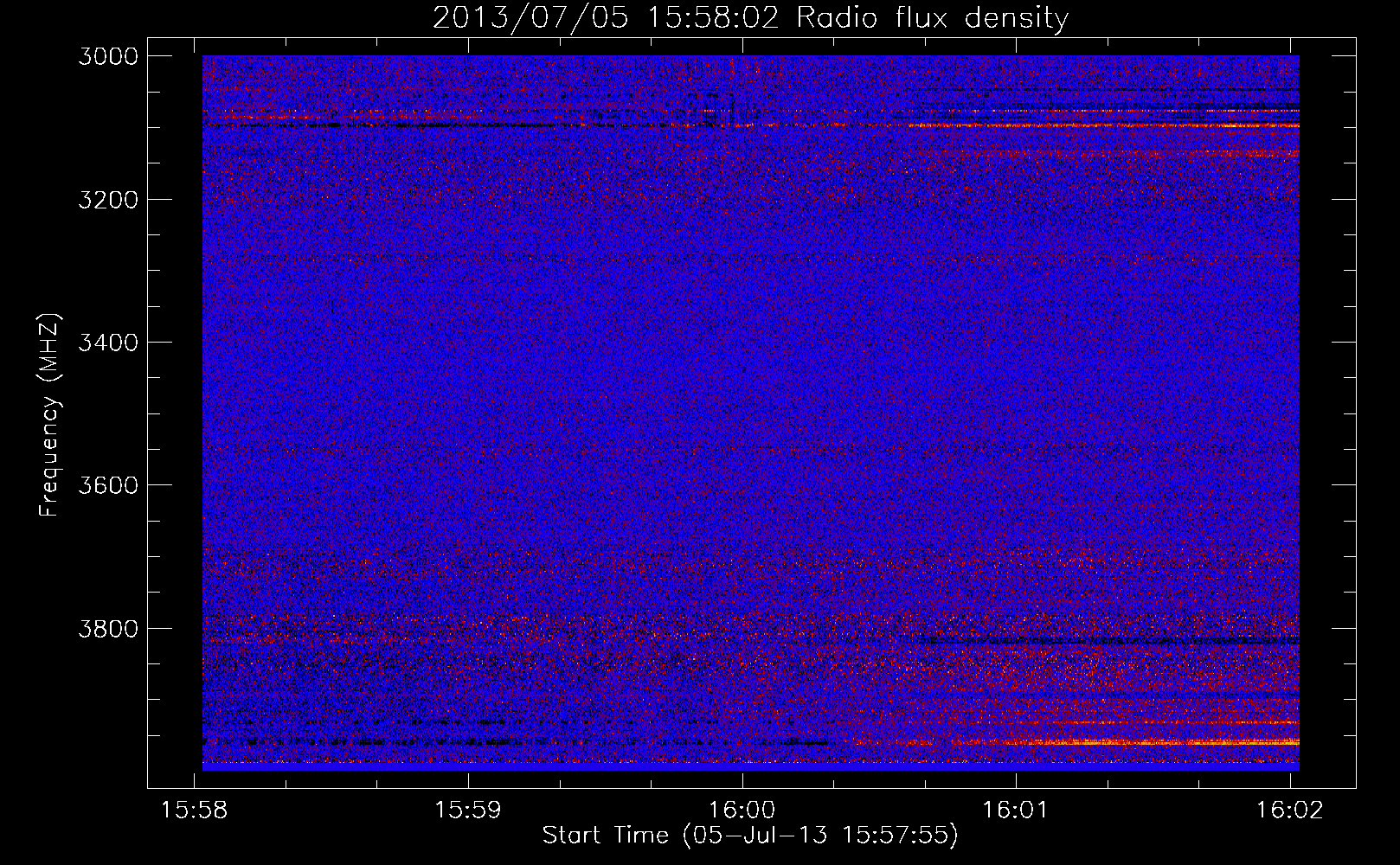Click the 15:58 time tick label

point(195,810)
